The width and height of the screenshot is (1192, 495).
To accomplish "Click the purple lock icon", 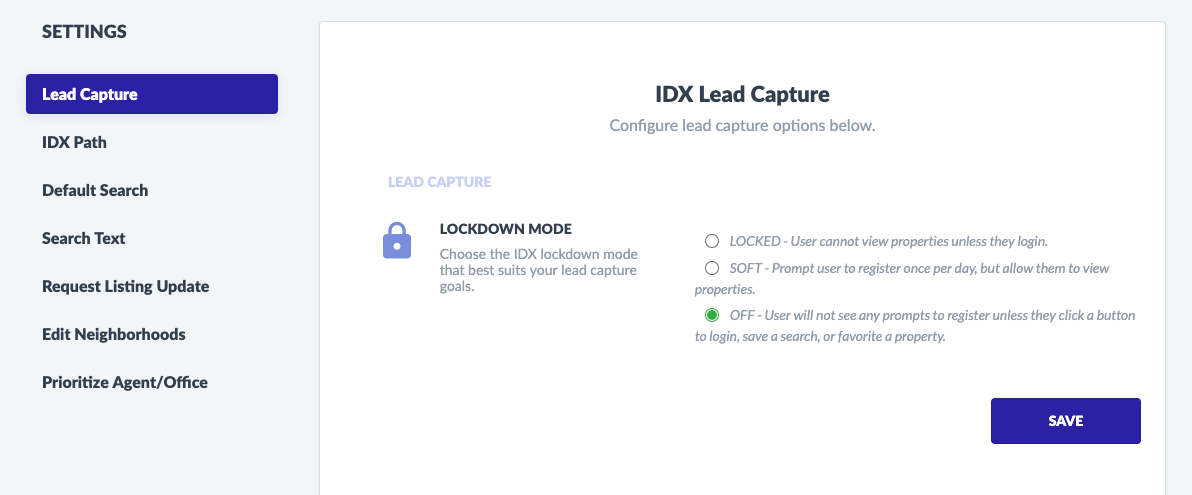I will (396, 241).
